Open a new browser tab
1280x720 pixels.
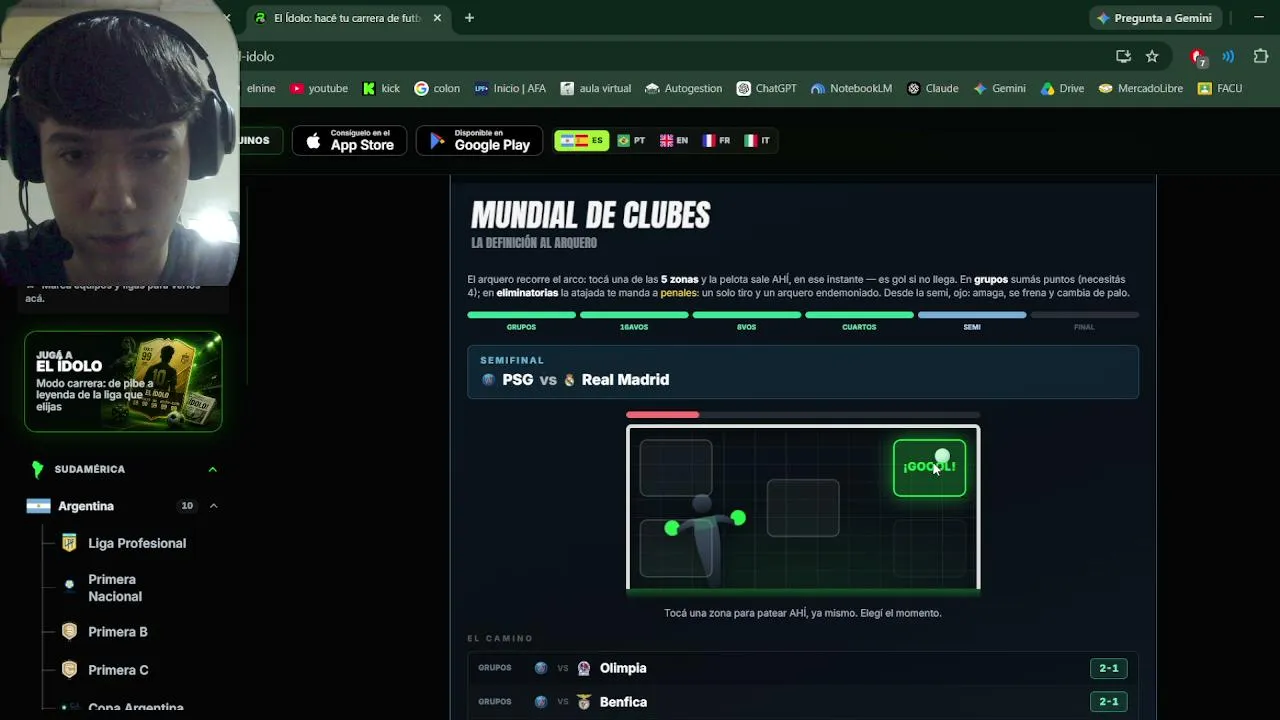pyautogui.click(x=469, y=18)
